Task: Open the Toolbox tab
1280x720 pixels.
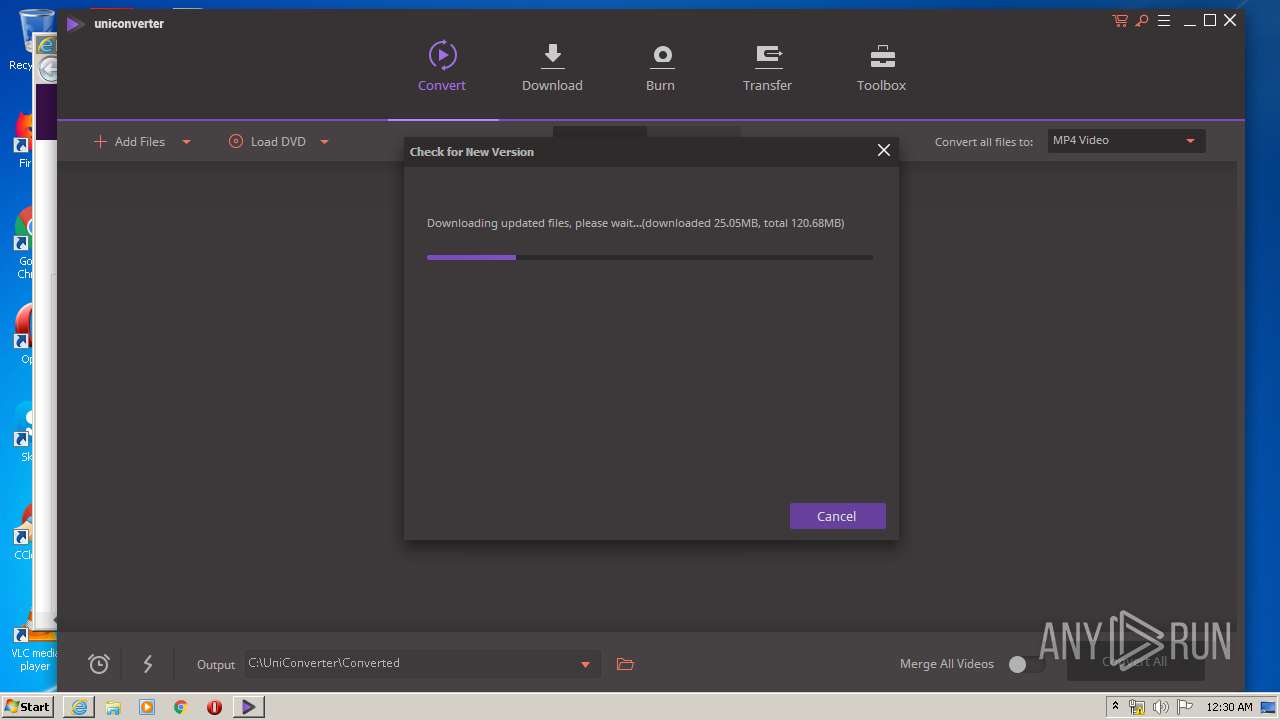Action: 881,66
